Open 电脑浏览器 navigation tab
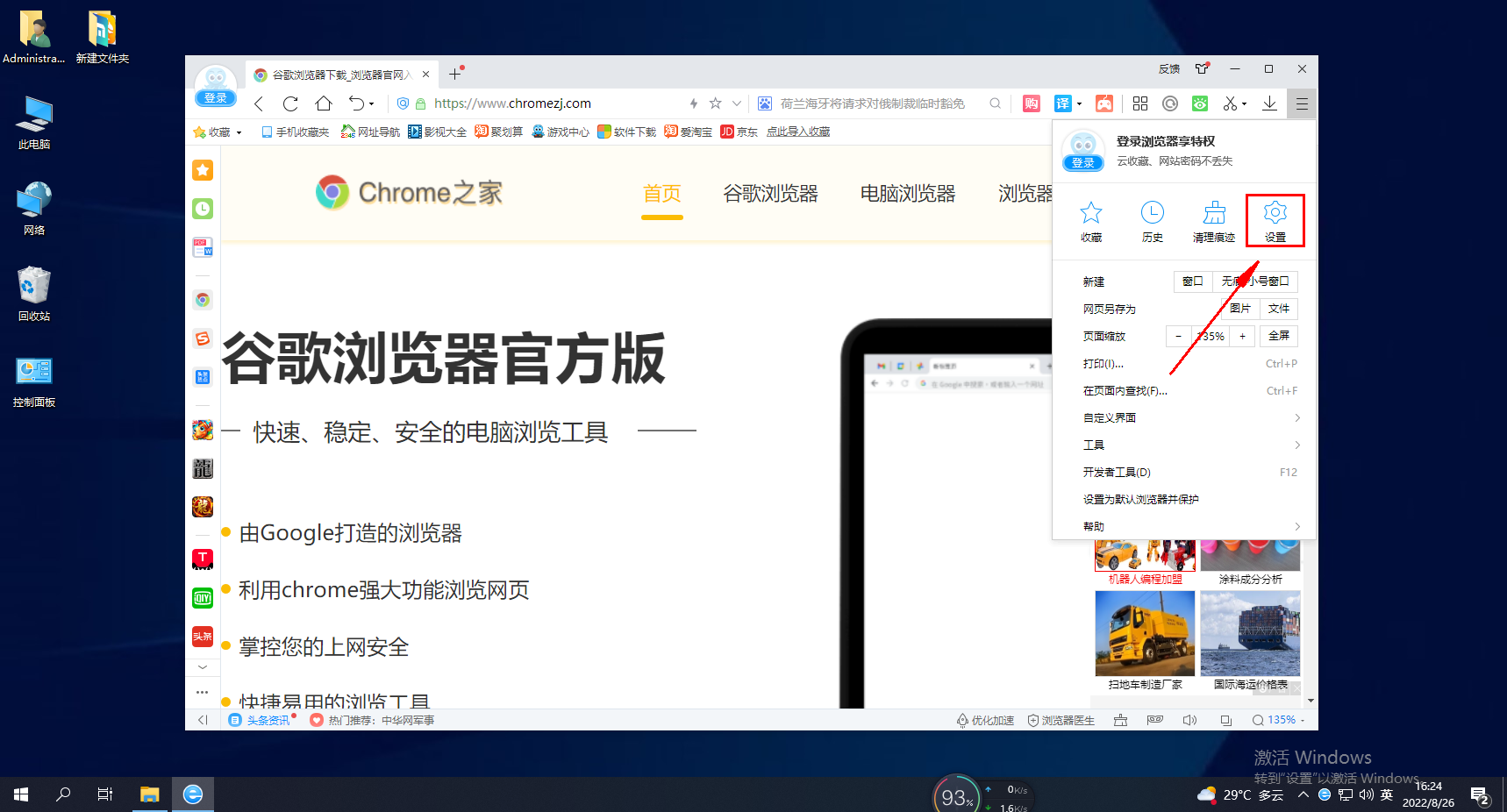 (908, 194)
